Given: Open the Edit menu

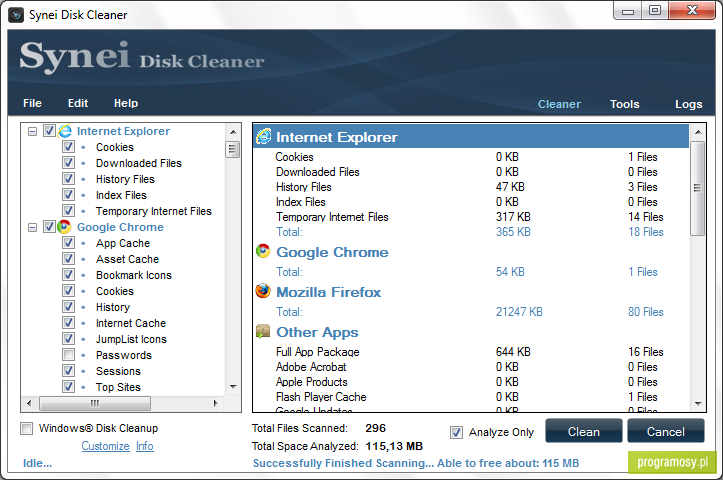Looking at the screenshot, I should (x=78, y=103).
